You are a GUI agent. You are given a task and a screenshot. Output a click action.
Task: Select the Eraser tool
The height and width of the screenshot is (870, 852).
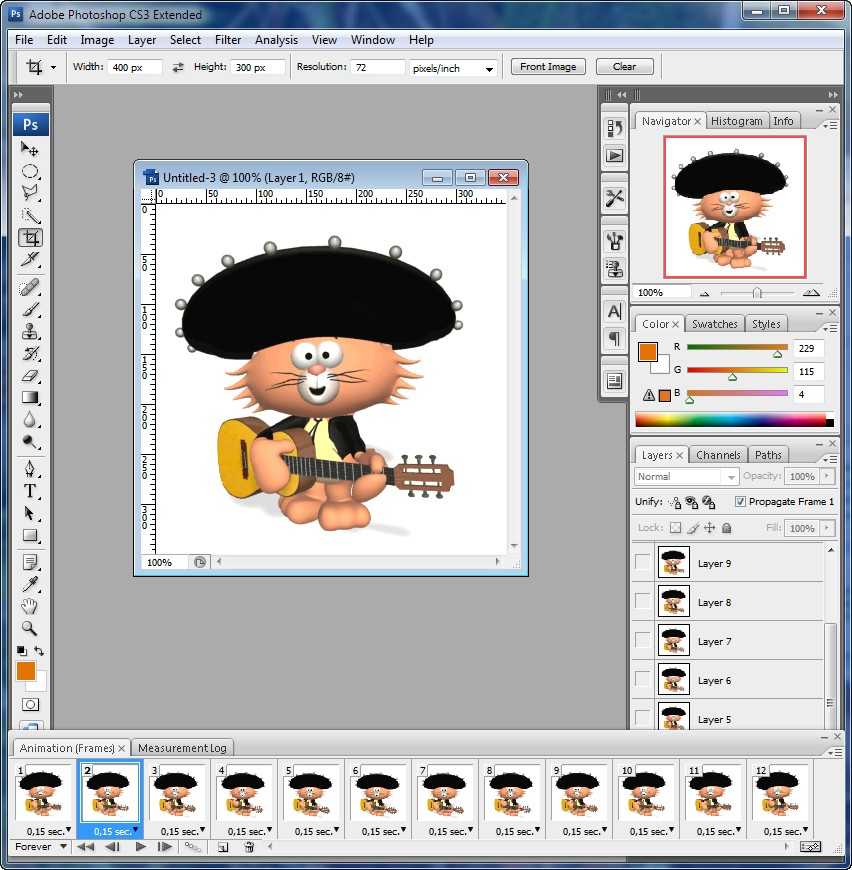(30, 376)
